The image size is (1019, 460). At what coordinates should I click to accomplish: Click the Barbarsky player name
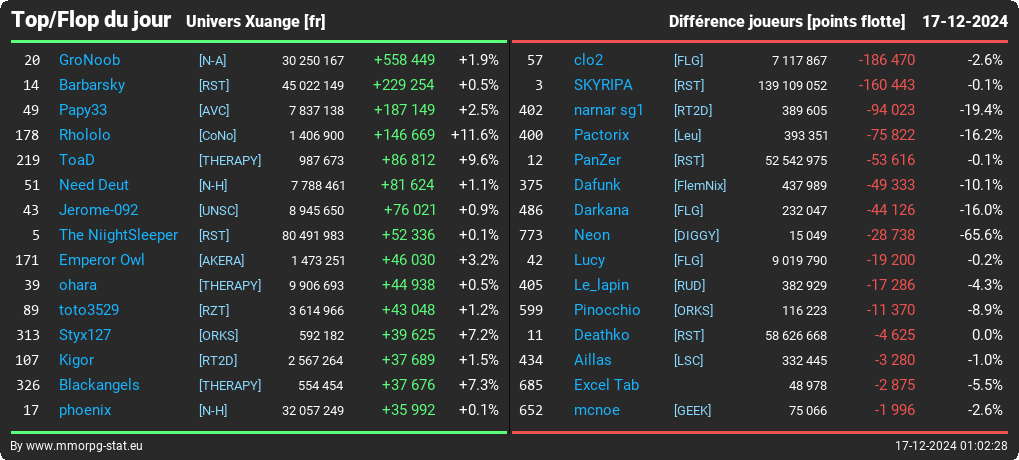92,85
